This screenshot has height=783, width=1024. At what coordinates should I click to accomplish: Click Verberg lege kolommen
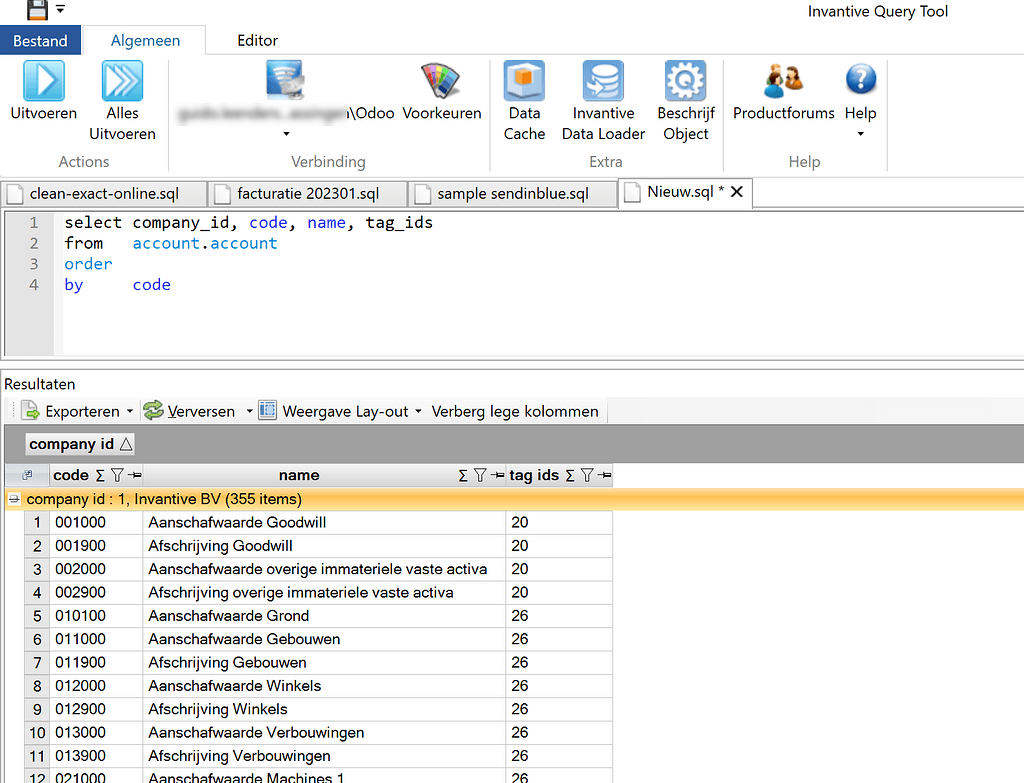click(515, 410)
